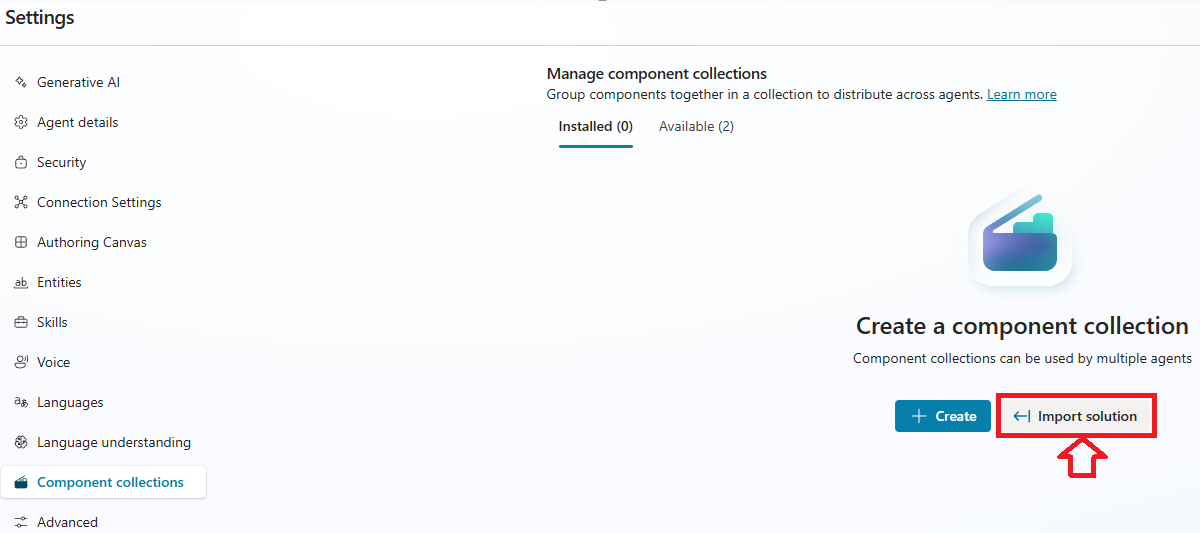Click the Voice icon in sidebar
The width and height of the screenshot is (1200, 533).
click(x=20, y=362)
